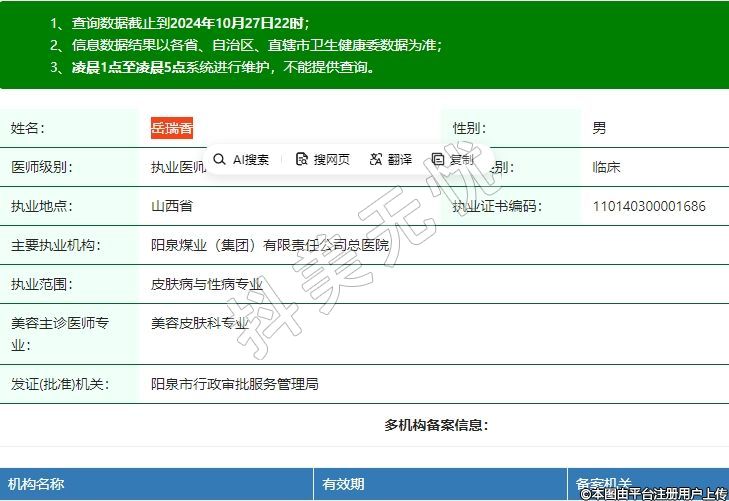Click issuing authority 阳泉市行政审批服务管理局
The width and height of the screenshot is (729, 501).
234,384
